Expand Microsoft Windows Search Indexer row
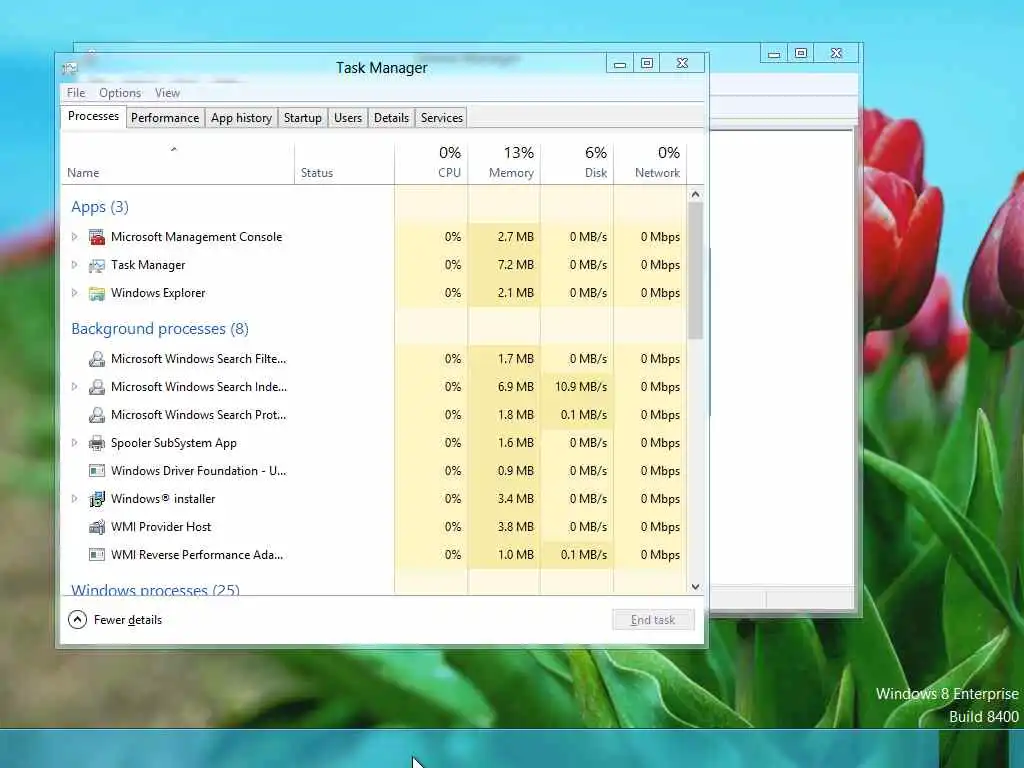 74,387
